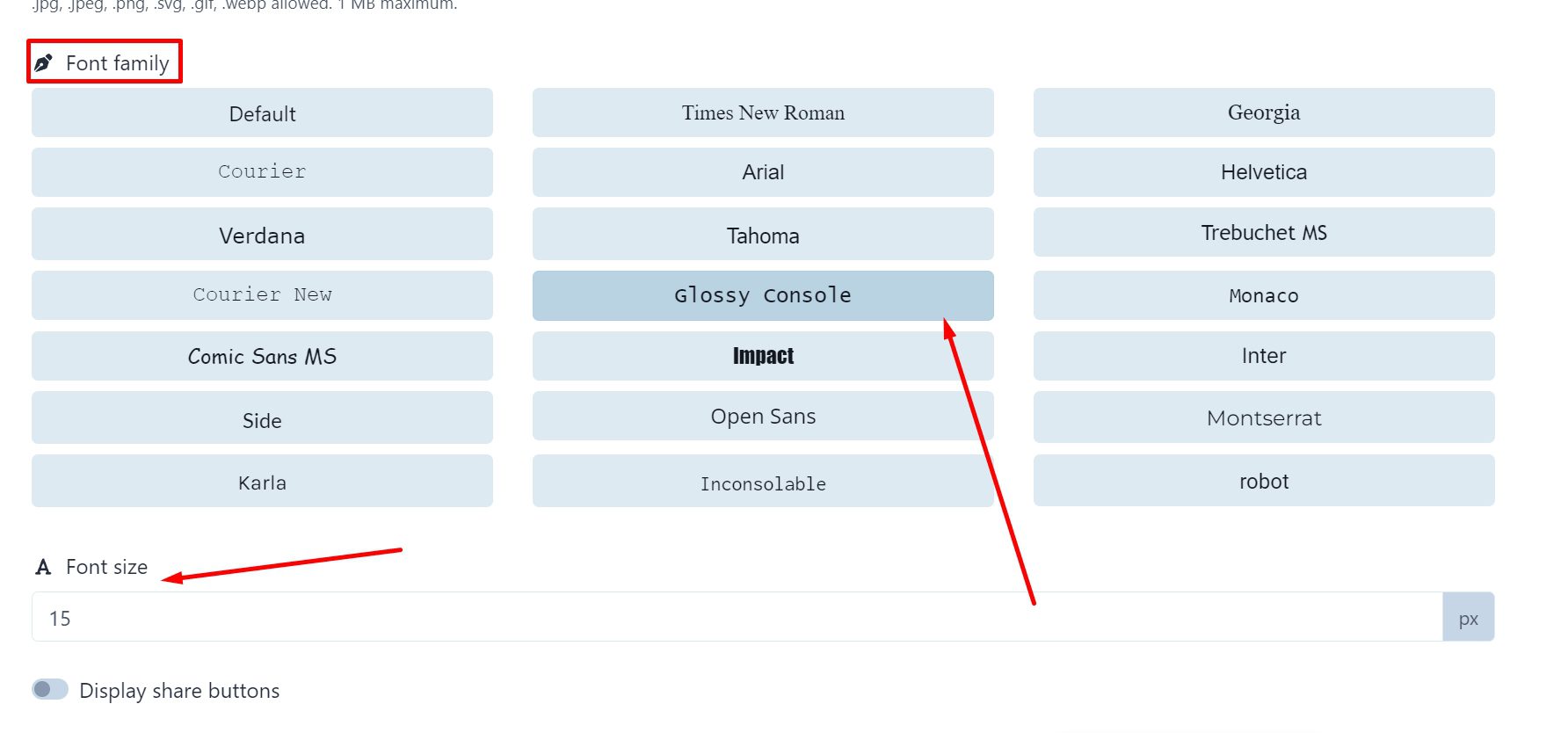Pick the Inconsolable font option
The image size is (1568, 733).
pos(763,482)
